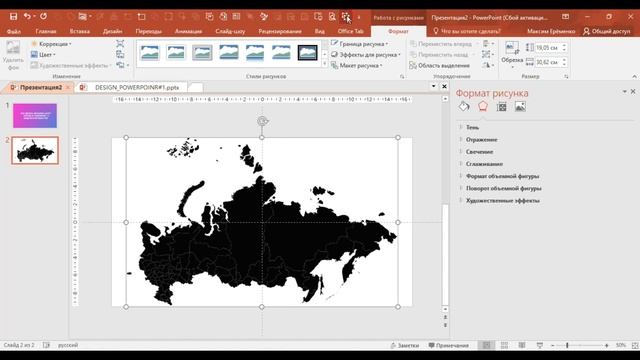
Task: Click the zoom in plus button
Action: pos(607,345)
